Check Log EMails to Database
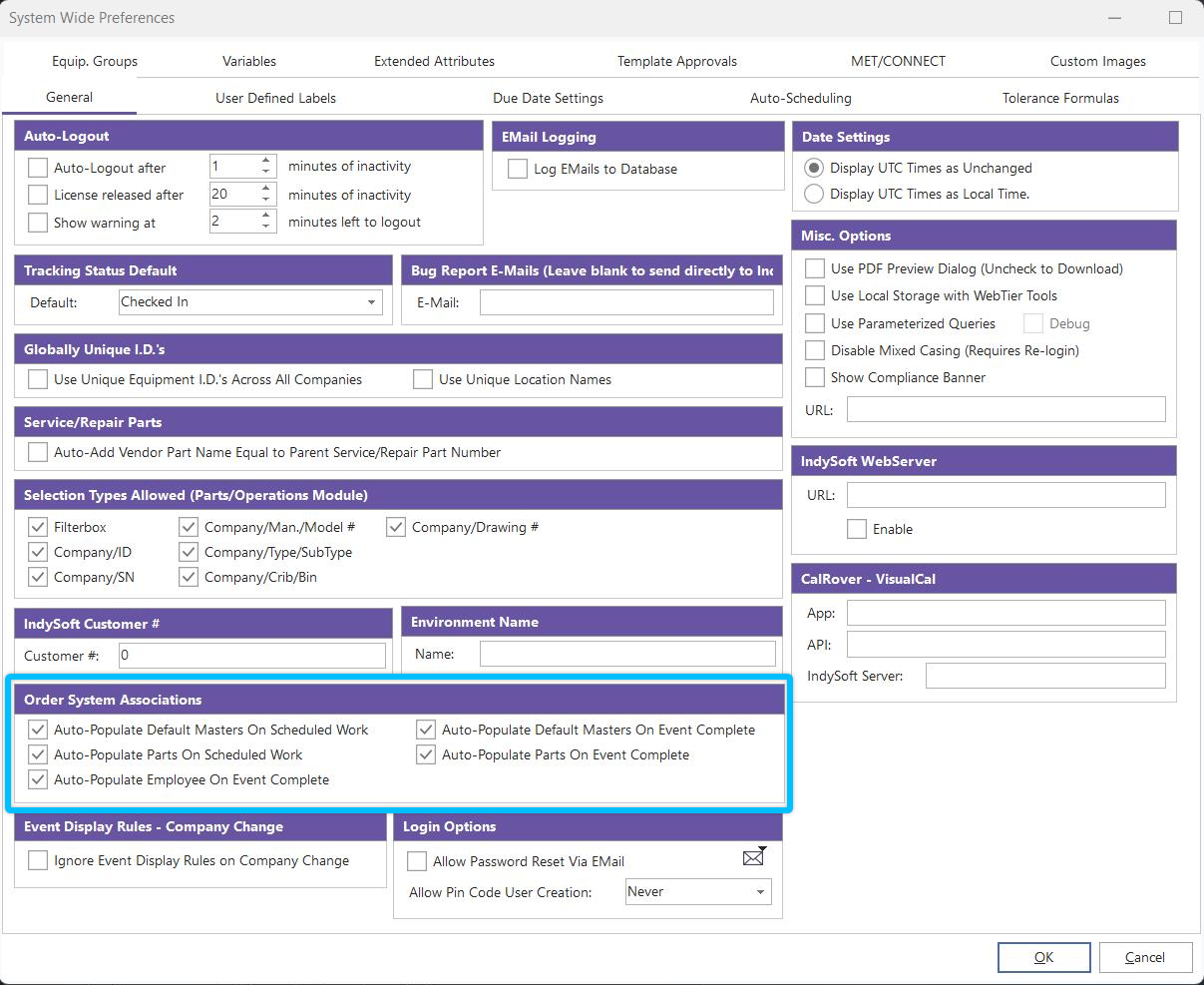Image resolution: width=1204 pixels, height=985 pixels. click(x=518, y=169)
